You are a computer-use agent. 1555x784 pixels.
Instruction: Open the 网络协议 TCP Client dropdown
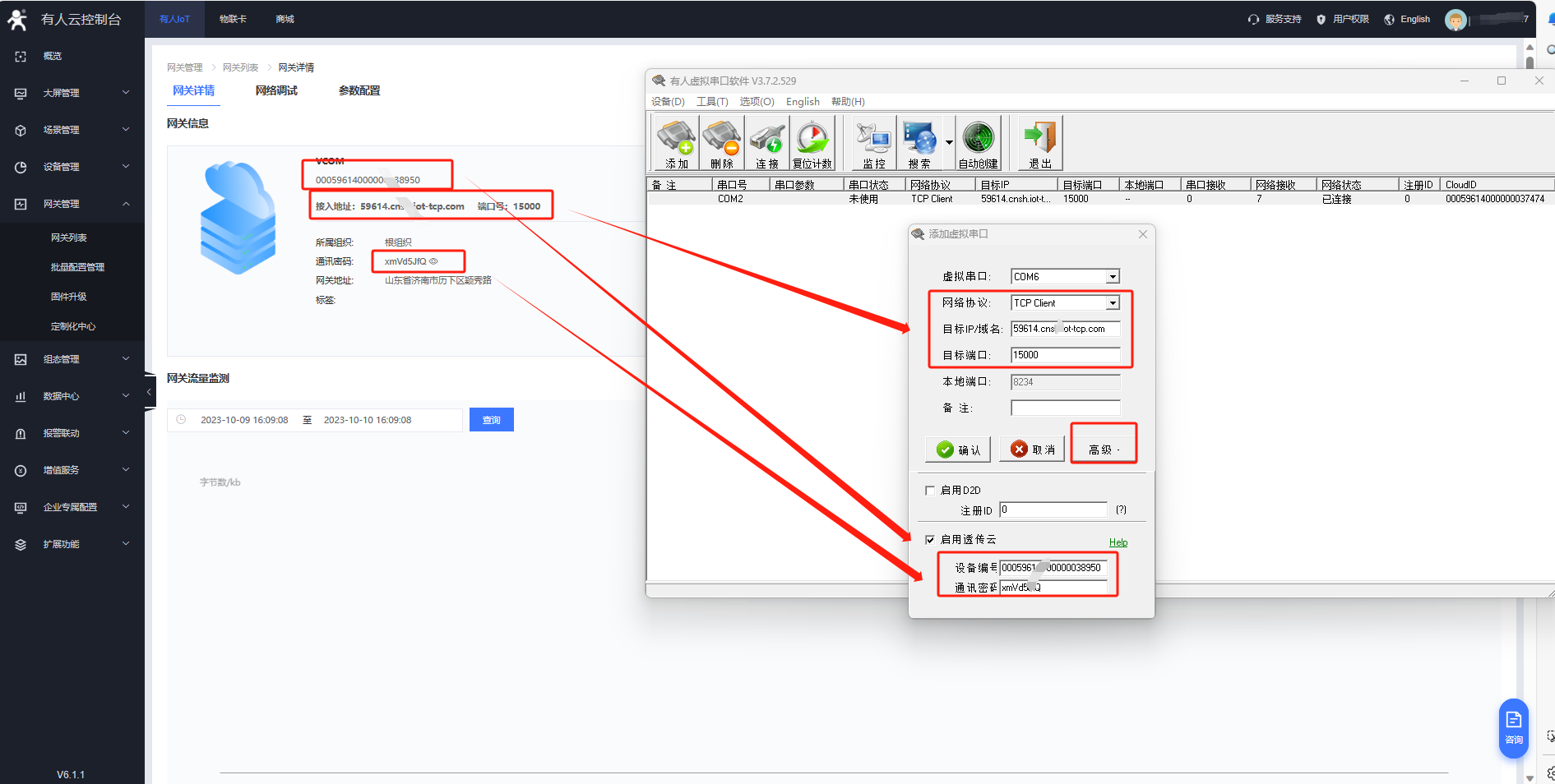coord(1113,303)
